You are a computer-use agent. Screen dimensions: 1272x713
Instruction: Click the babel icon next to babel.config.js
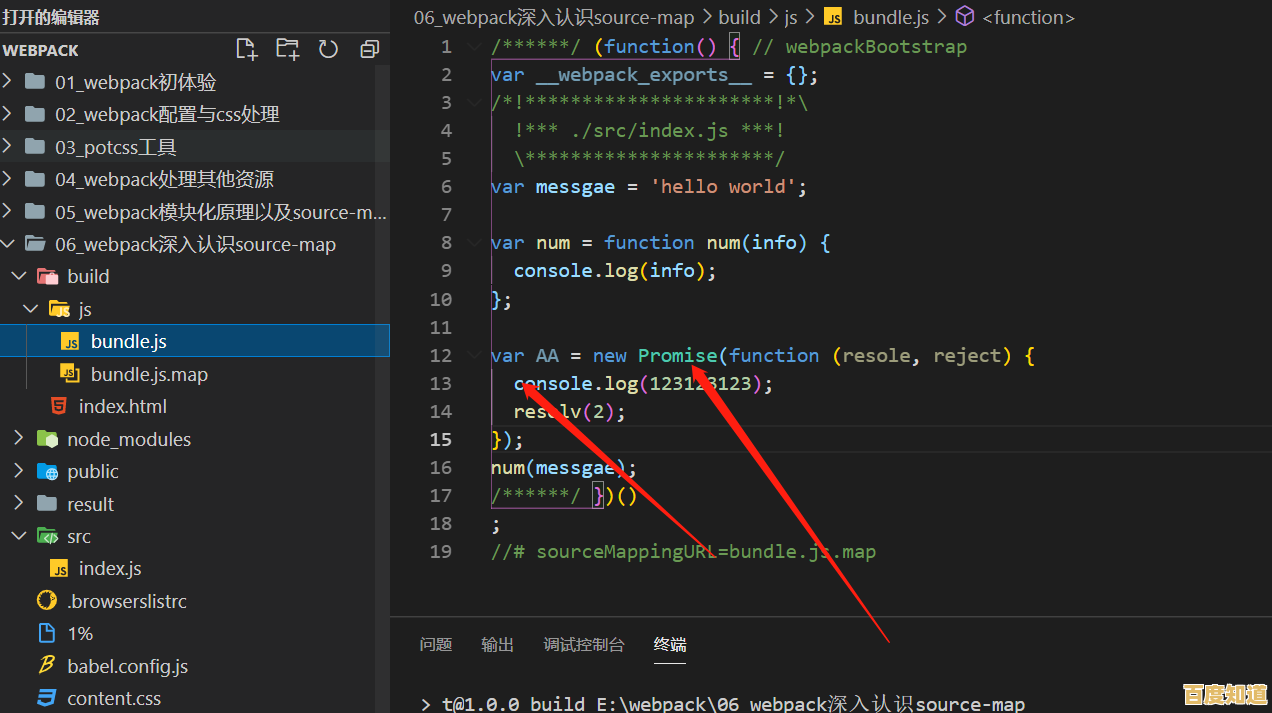tap(46, 666)
